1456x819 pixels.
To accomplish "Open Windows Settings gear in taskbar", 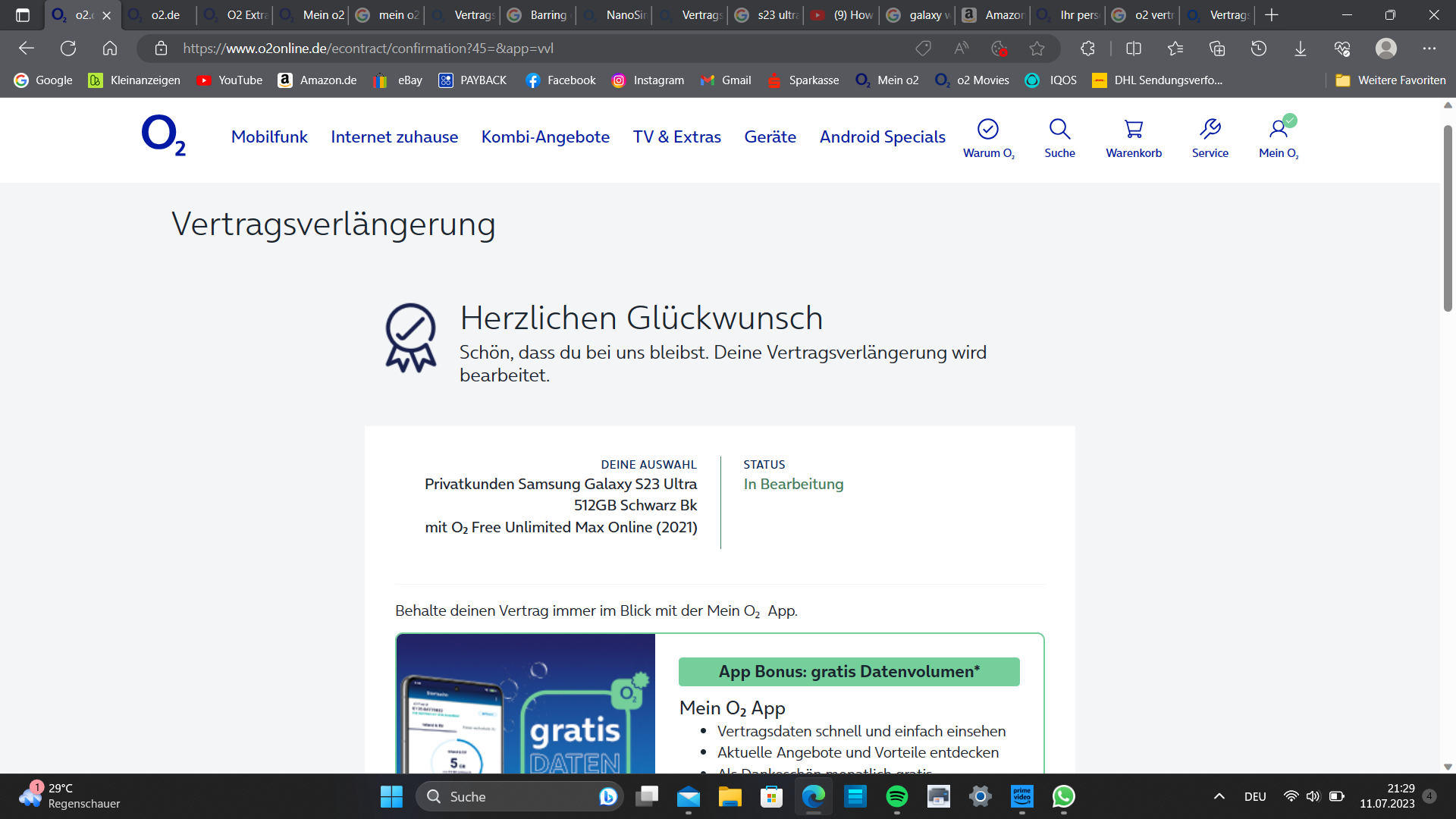I will pos(980,796).
